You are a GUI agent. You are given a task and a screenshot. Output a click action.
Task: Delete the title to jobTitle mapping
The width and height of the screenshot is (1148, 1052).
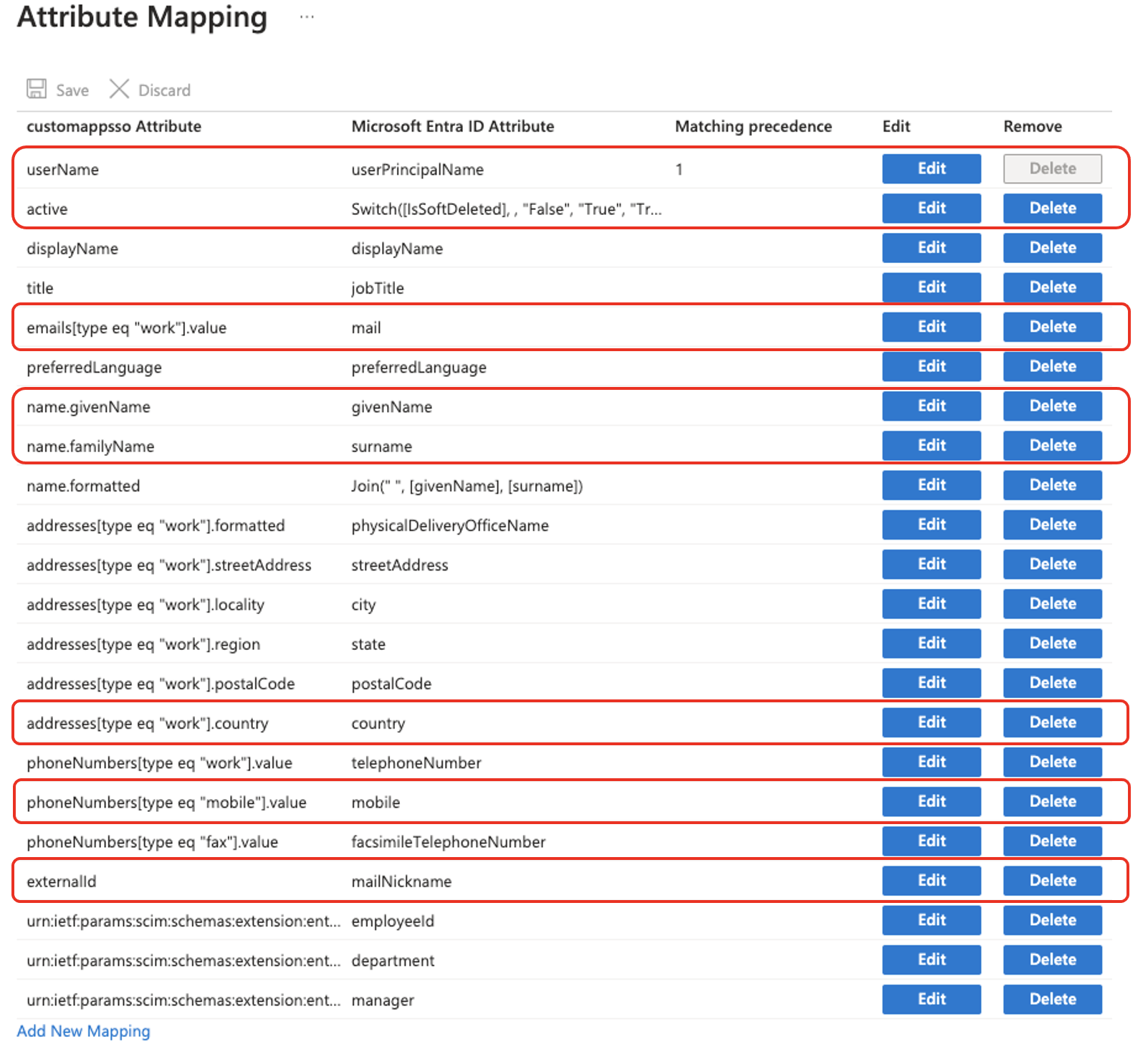[x=1052, y=287]
